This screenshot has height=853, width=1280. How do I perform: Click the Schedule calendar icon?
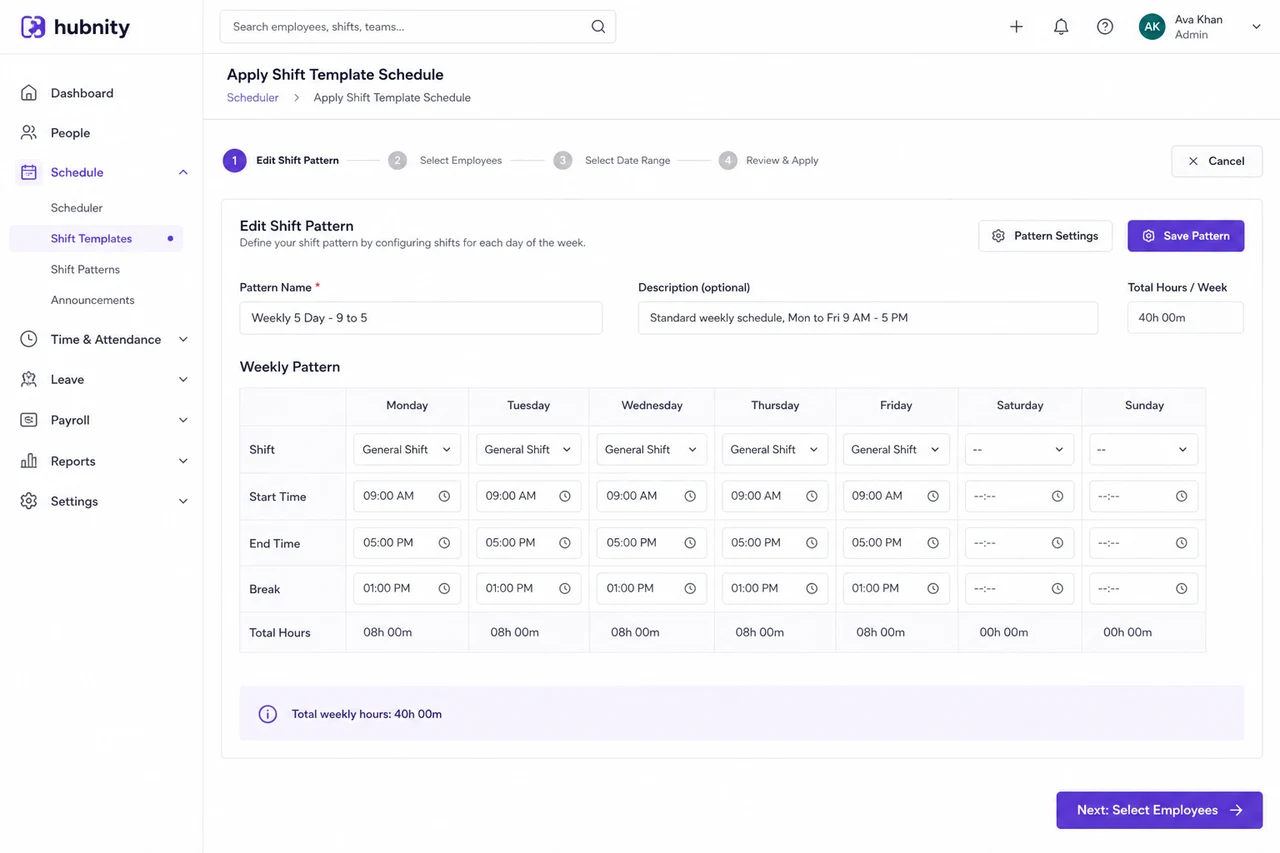click(x=29, y=172)
